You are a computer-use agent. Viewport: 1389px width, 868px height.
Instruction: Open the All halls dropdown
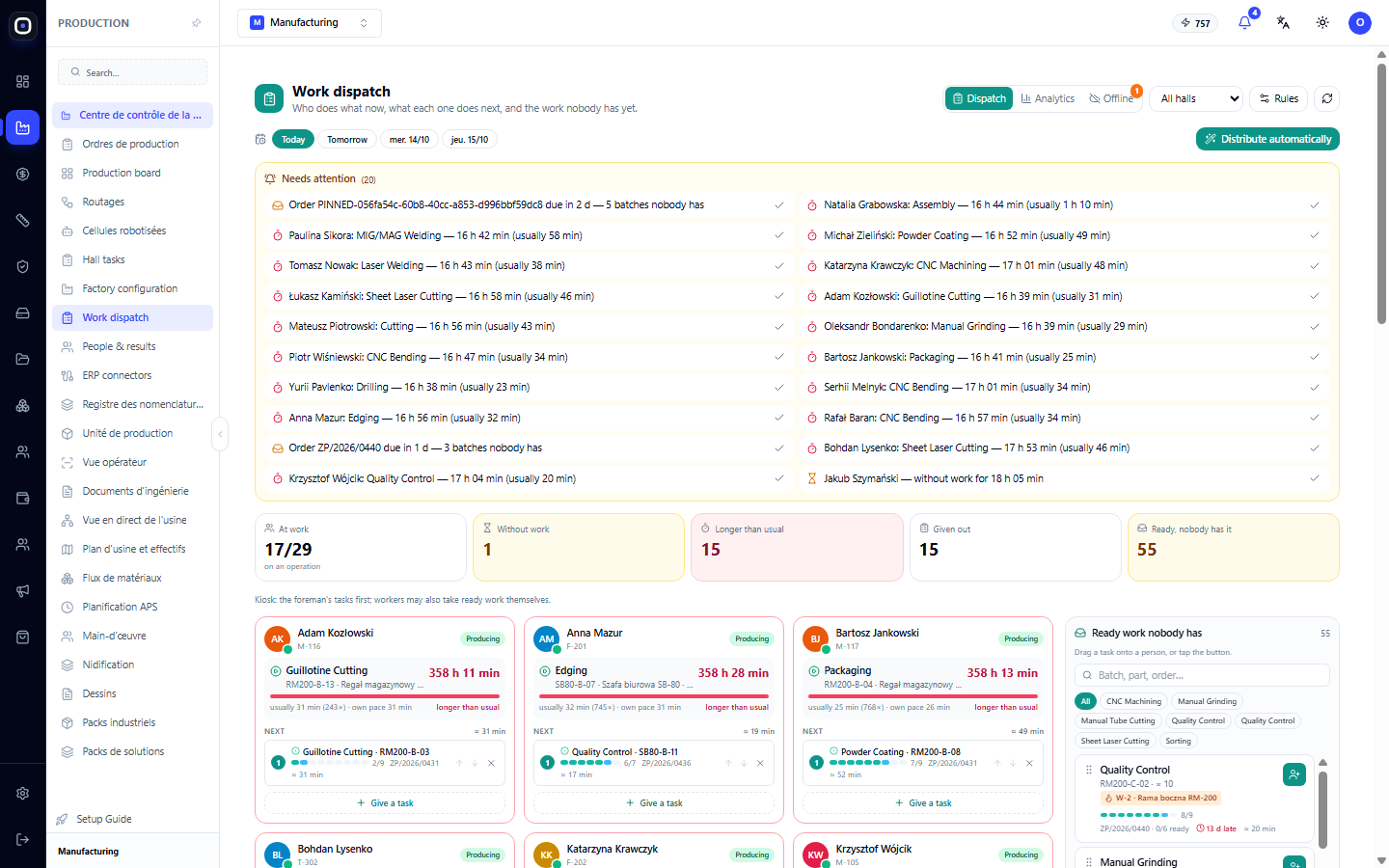pyautogui.click(x=1197, y=98)
